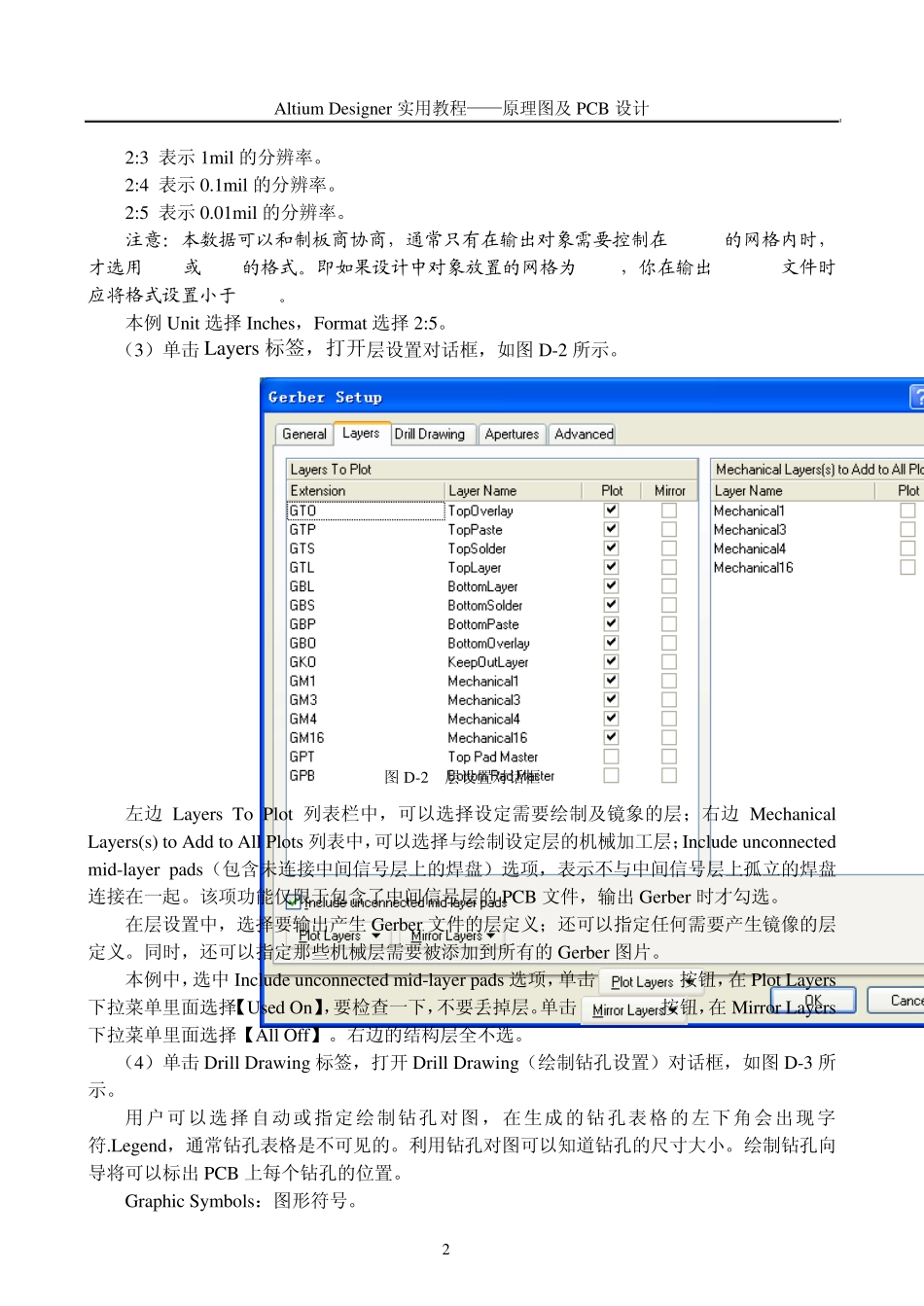Select the GBS extension row
The height and width of the screenshot is (1306, 924).
(302, 605)
